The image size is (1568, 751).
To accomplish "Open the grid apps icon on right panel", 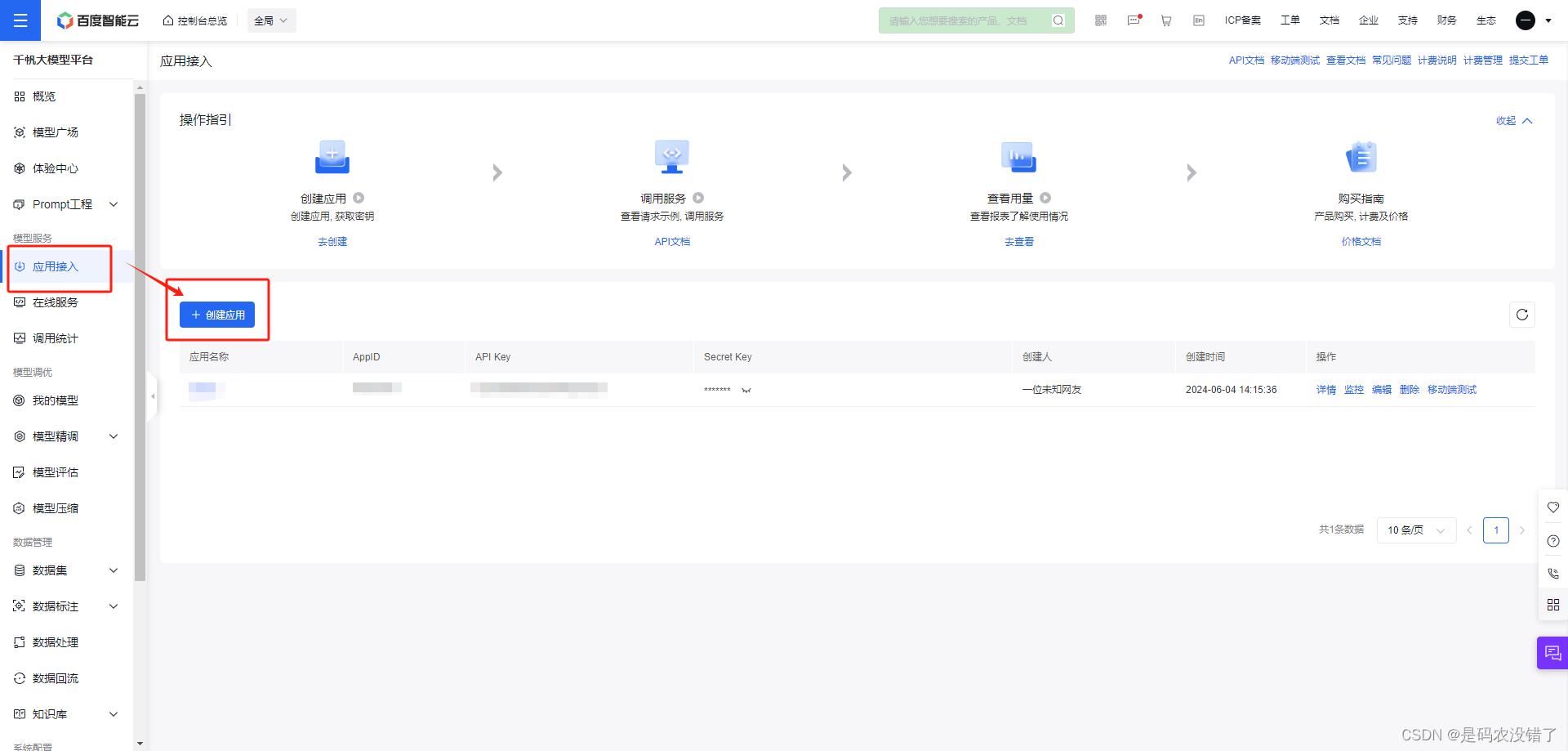I will pos(1553,605).
